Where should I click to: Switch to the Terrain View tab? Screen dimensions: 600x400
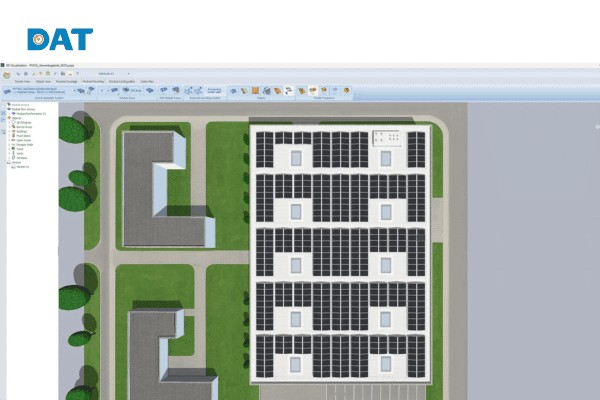tap(22, 81)
